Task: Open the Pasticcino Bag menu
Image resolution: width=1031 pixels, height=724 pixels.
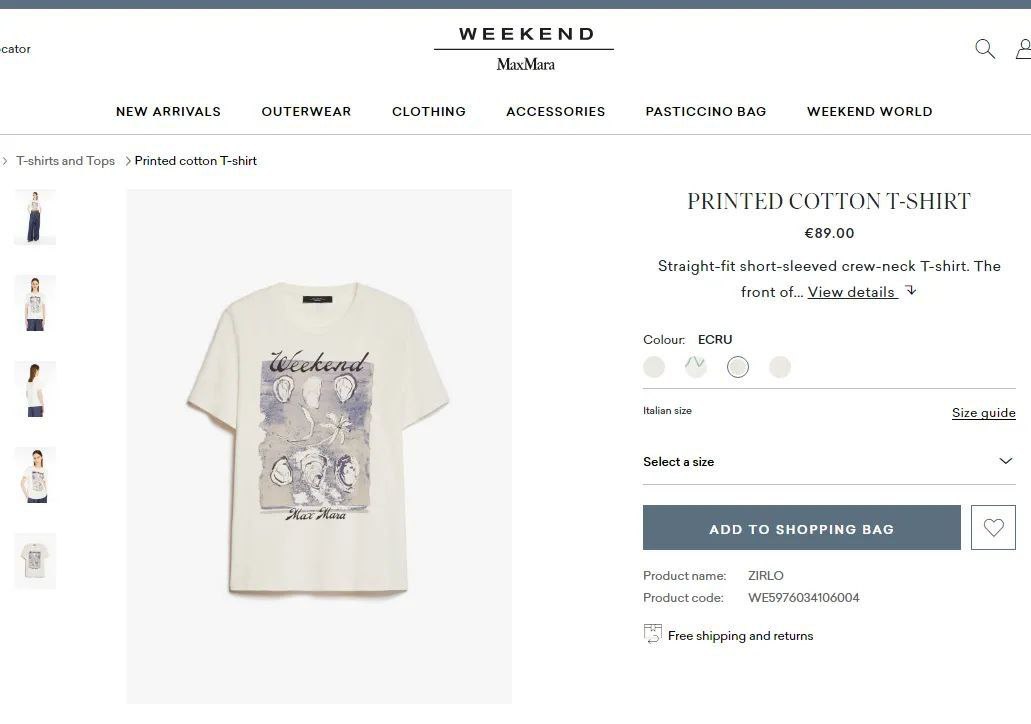Action: click(x=706, y=112)
